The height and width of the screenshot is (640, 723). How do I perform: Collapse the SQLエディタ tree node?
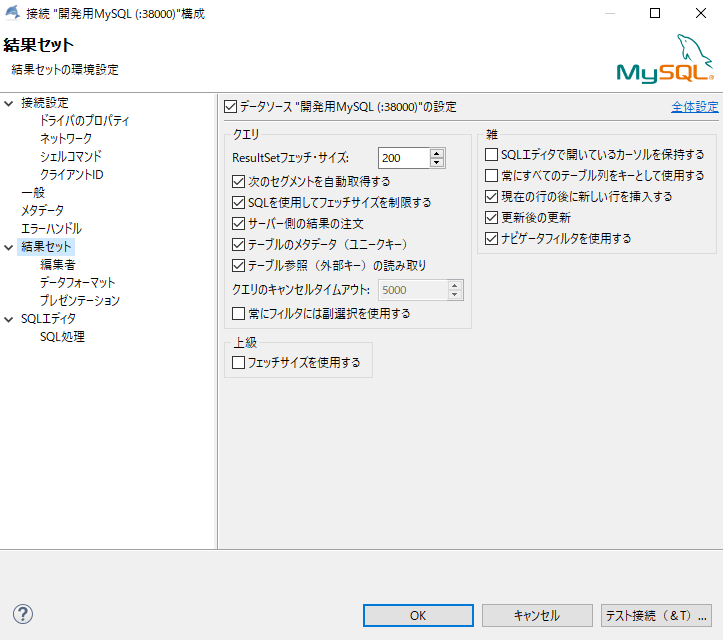pos(9,319)
